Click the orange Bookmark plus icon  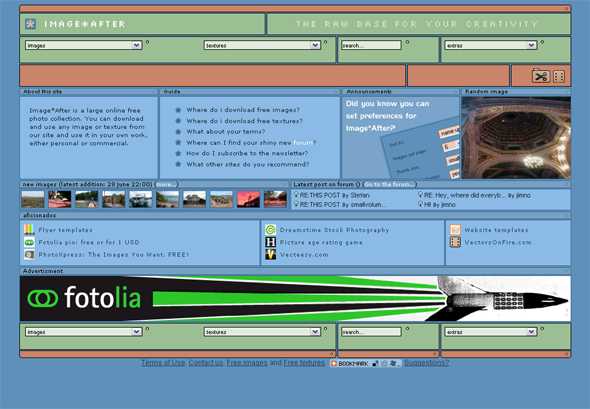coord(333,363)
